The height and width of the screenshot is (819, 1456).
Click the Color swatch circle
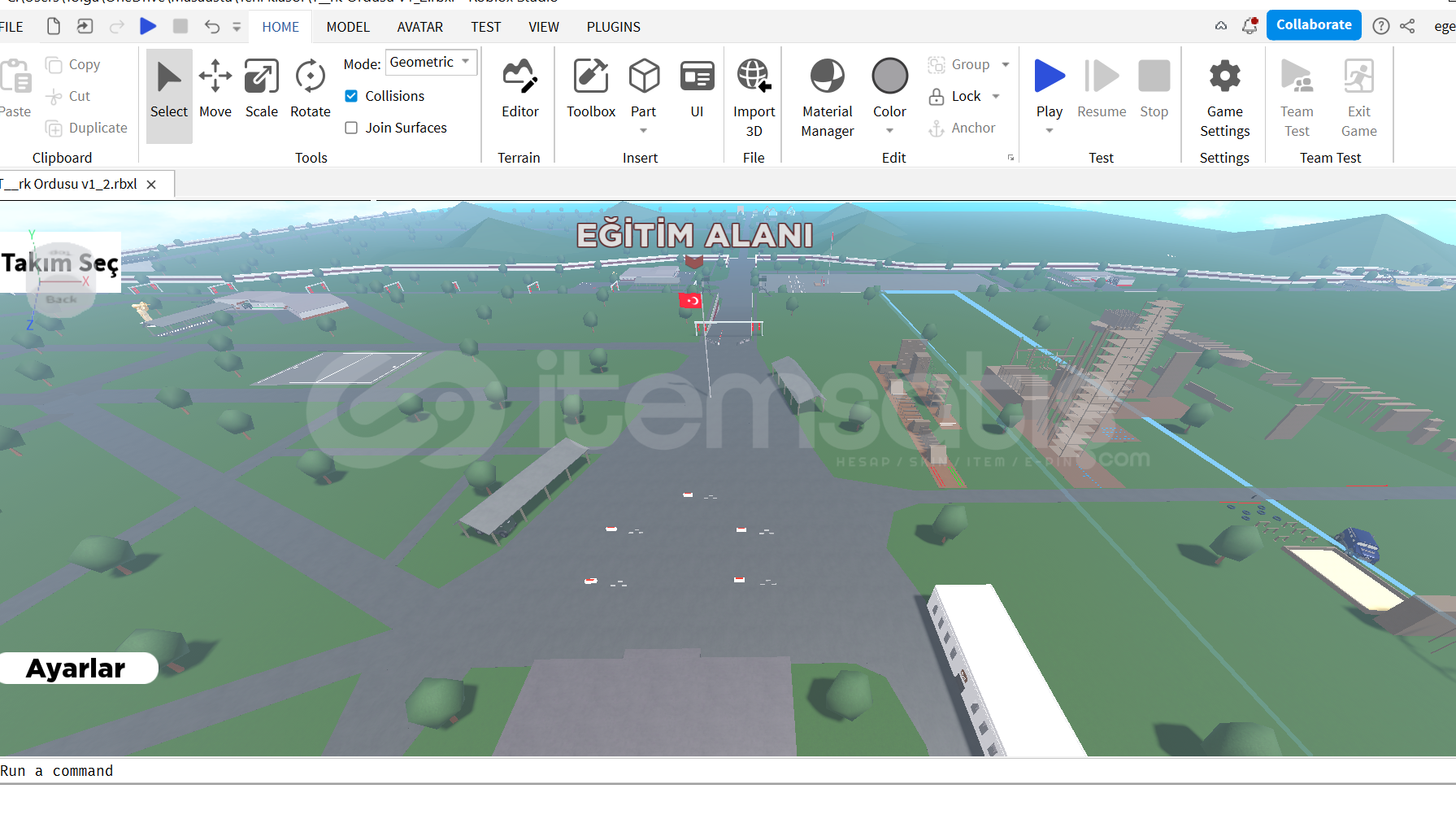click(889, 76)
